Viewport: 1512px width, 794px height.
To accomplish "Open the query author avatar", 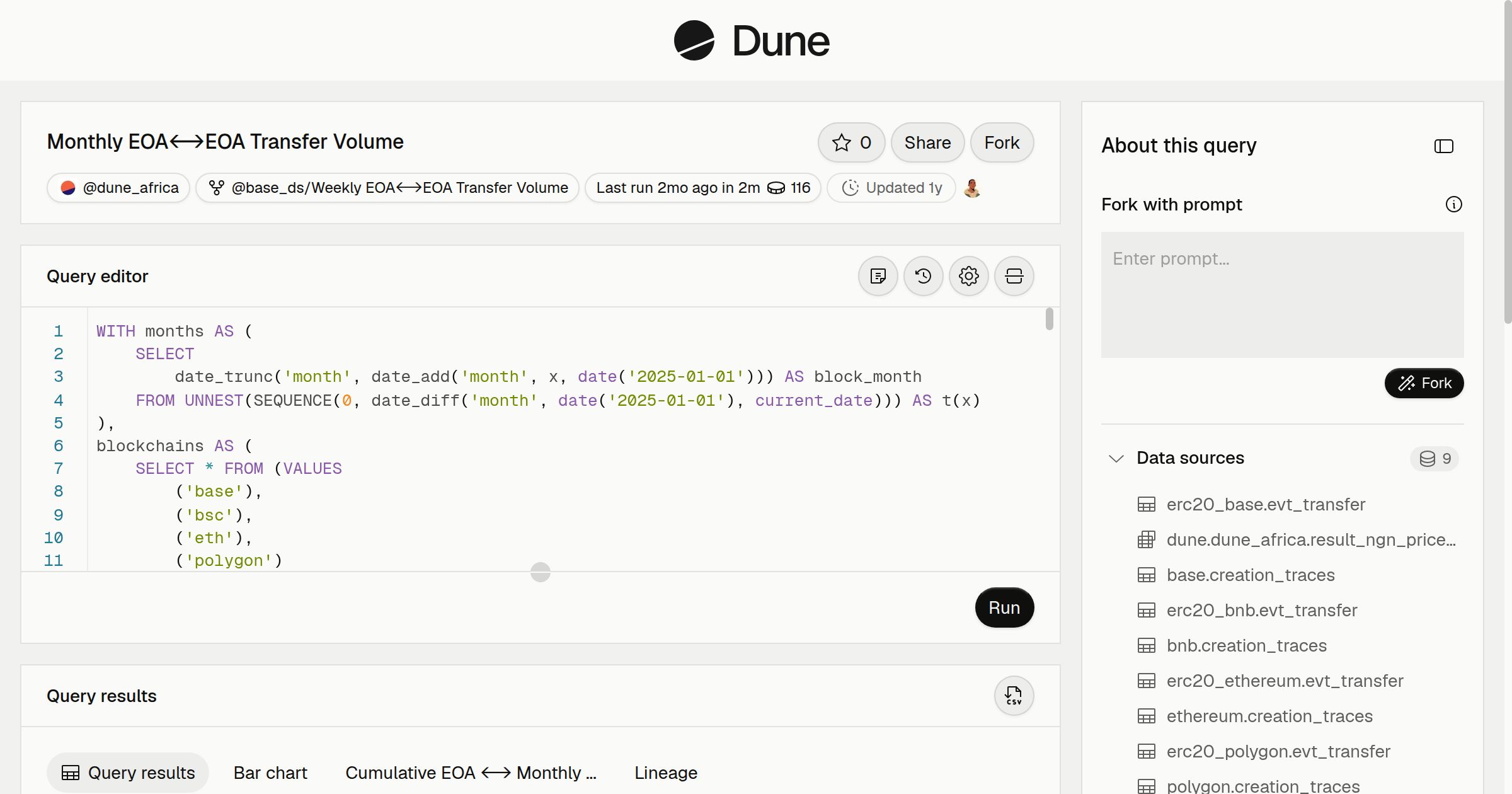I will [x=972, y=188].
